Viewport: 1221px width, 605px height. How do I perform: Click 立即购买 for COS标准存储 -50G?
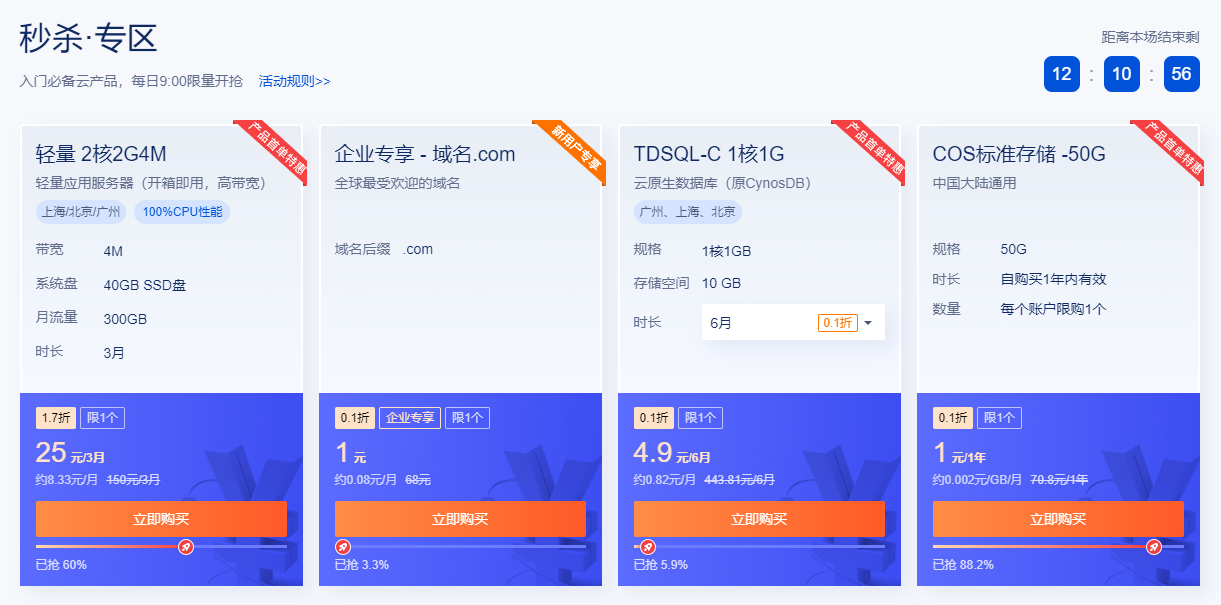pos(1058,519)
